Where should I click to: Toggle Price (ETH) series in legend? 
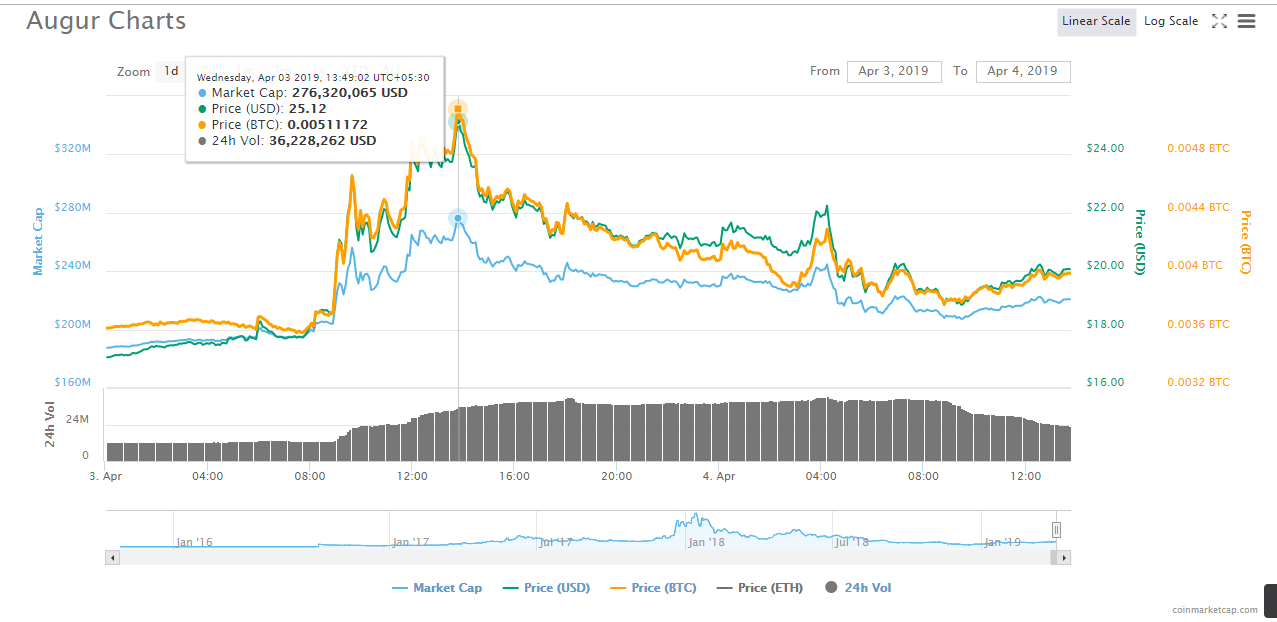click(760, 588)
